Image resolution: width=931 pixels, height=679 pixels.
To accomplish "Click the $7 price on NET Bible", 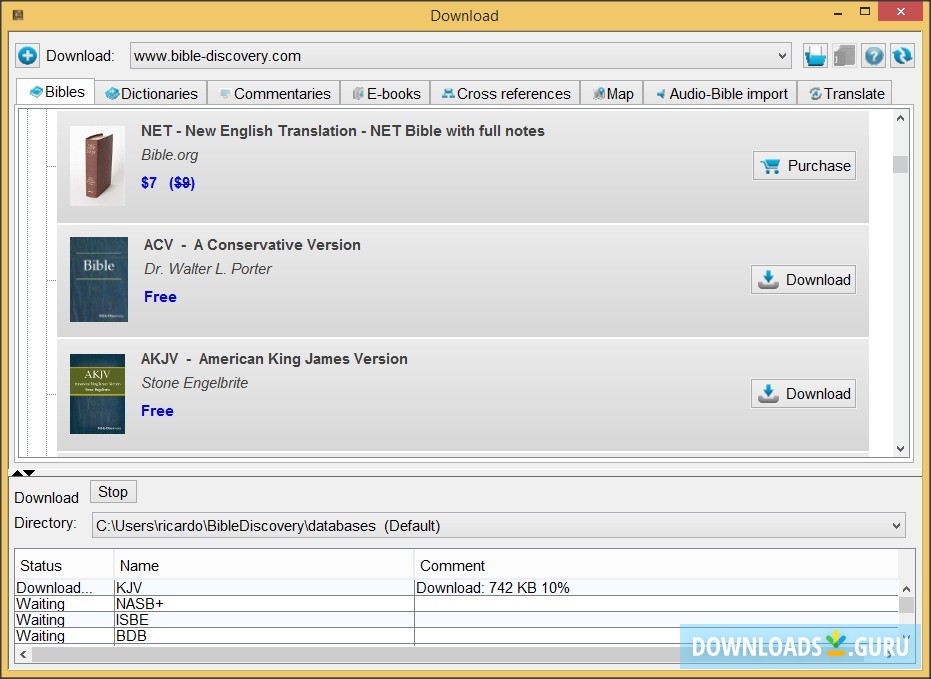I will pos(149,183).
